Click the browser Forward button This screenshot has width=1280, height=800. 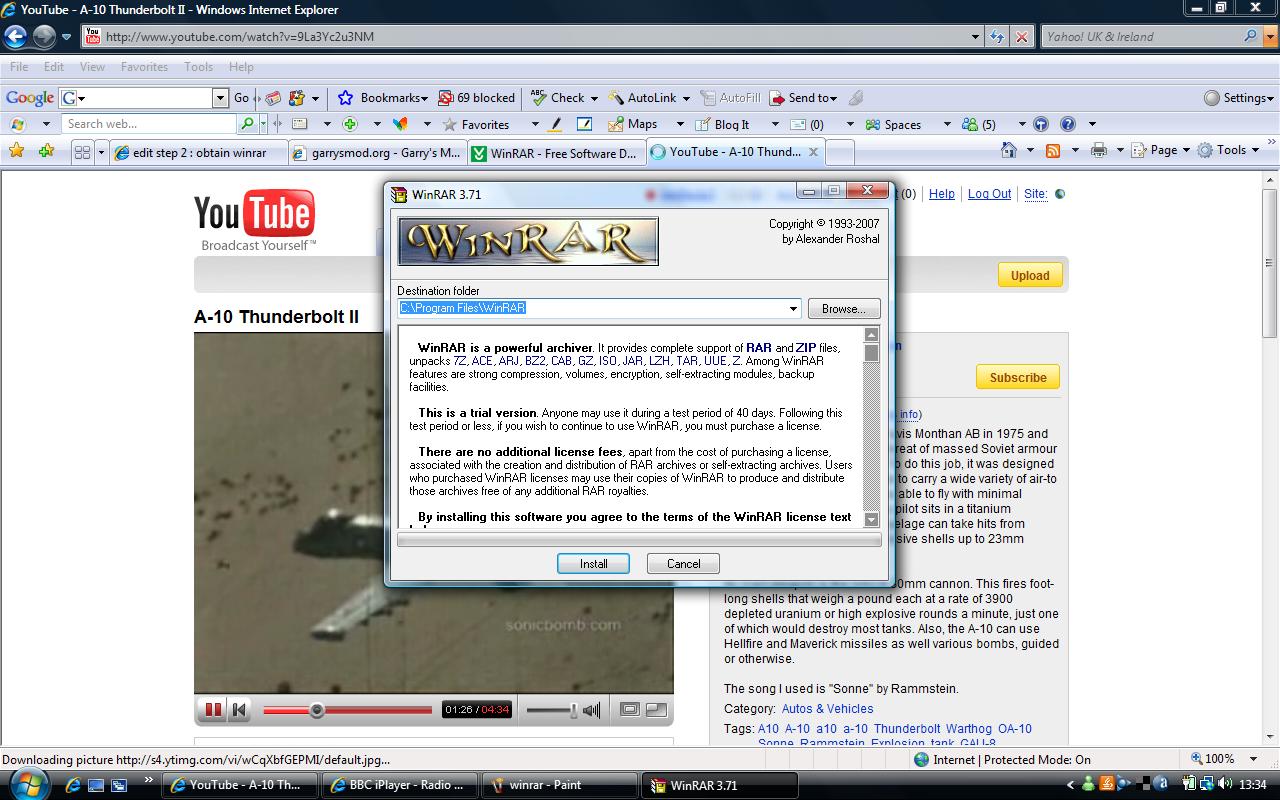tap(44, 37)
